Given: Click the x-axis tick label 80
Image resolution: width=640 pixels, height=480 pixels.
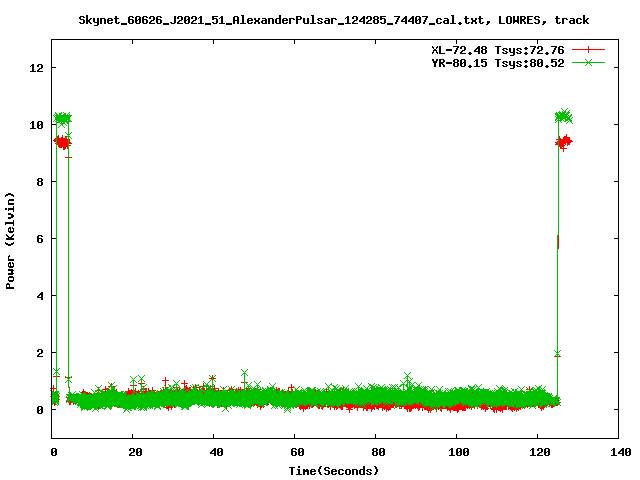Looking at the screenshot, I should 378,452.
